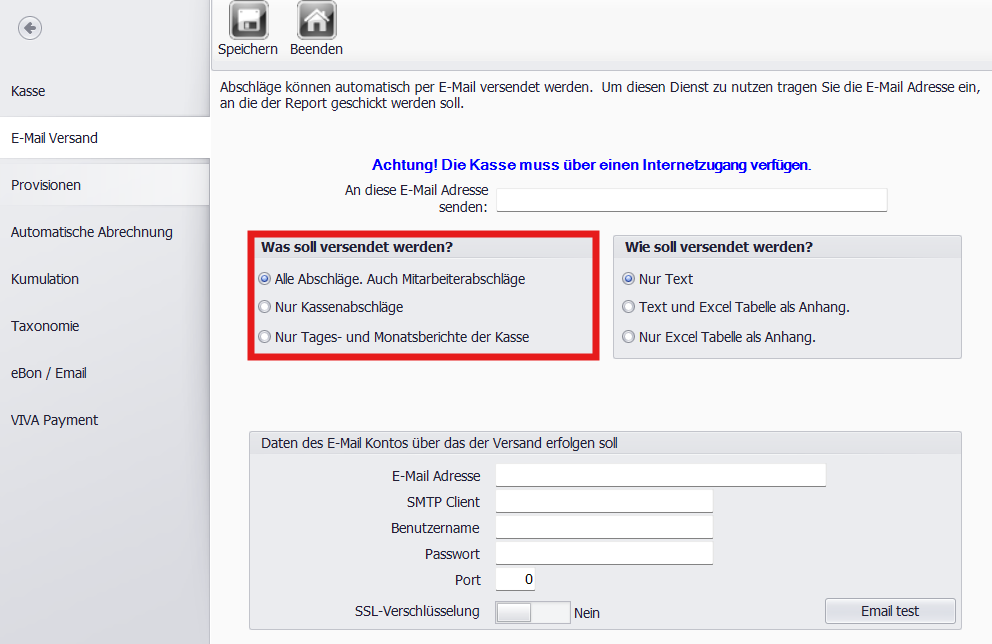Click the Passwort field
The height and width of the screenshot is (644, 992).
coord(604,553)
